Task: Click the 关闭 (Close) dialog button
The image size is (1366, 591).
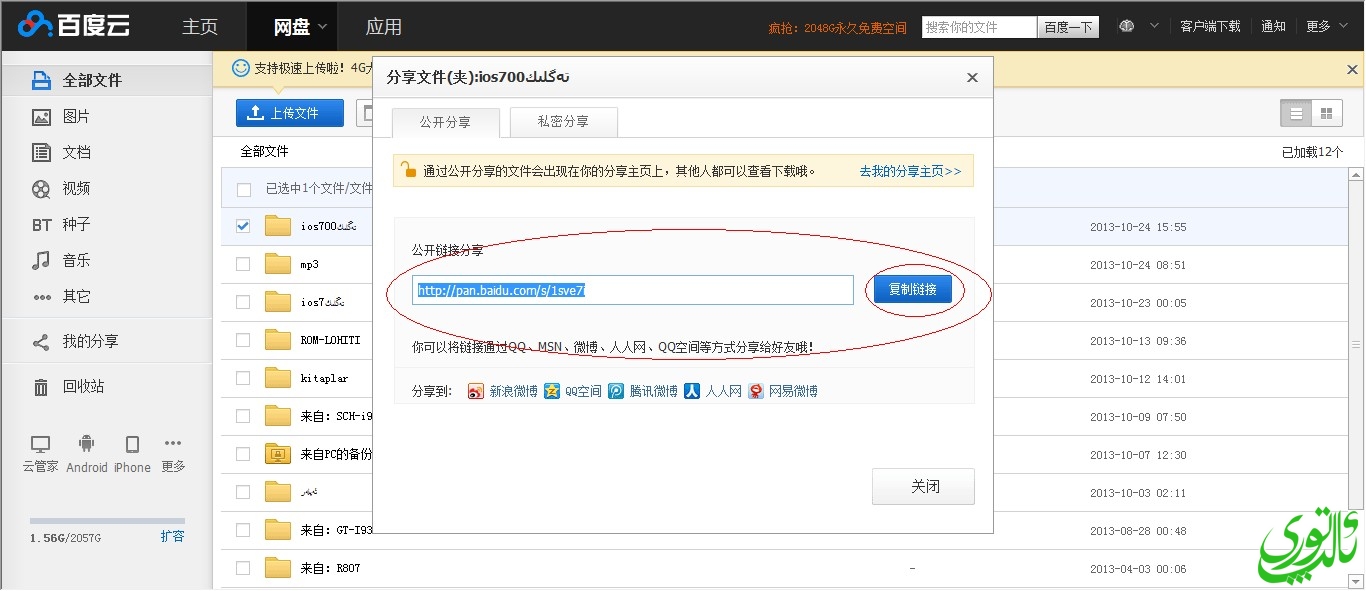Action: click(x=924, y=487)
